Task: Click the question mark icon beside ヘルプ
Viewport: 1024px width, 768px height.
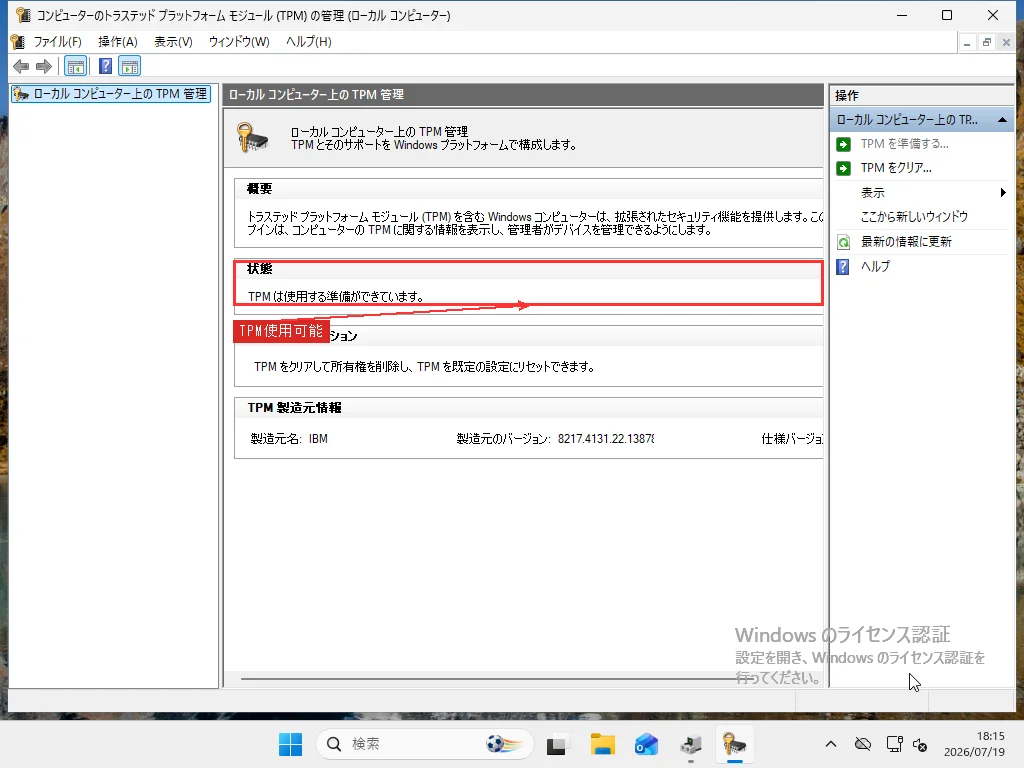Action: 843,266
